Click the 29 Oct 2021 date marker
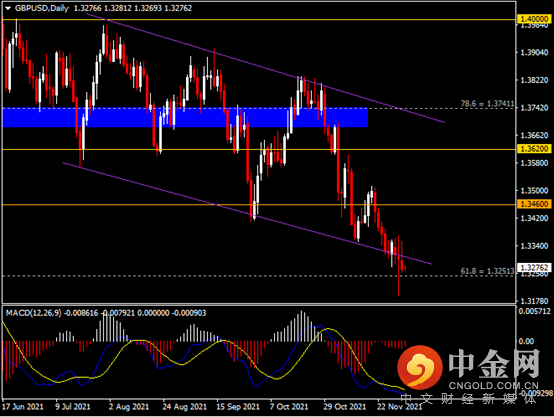 [x=344, y=407]
